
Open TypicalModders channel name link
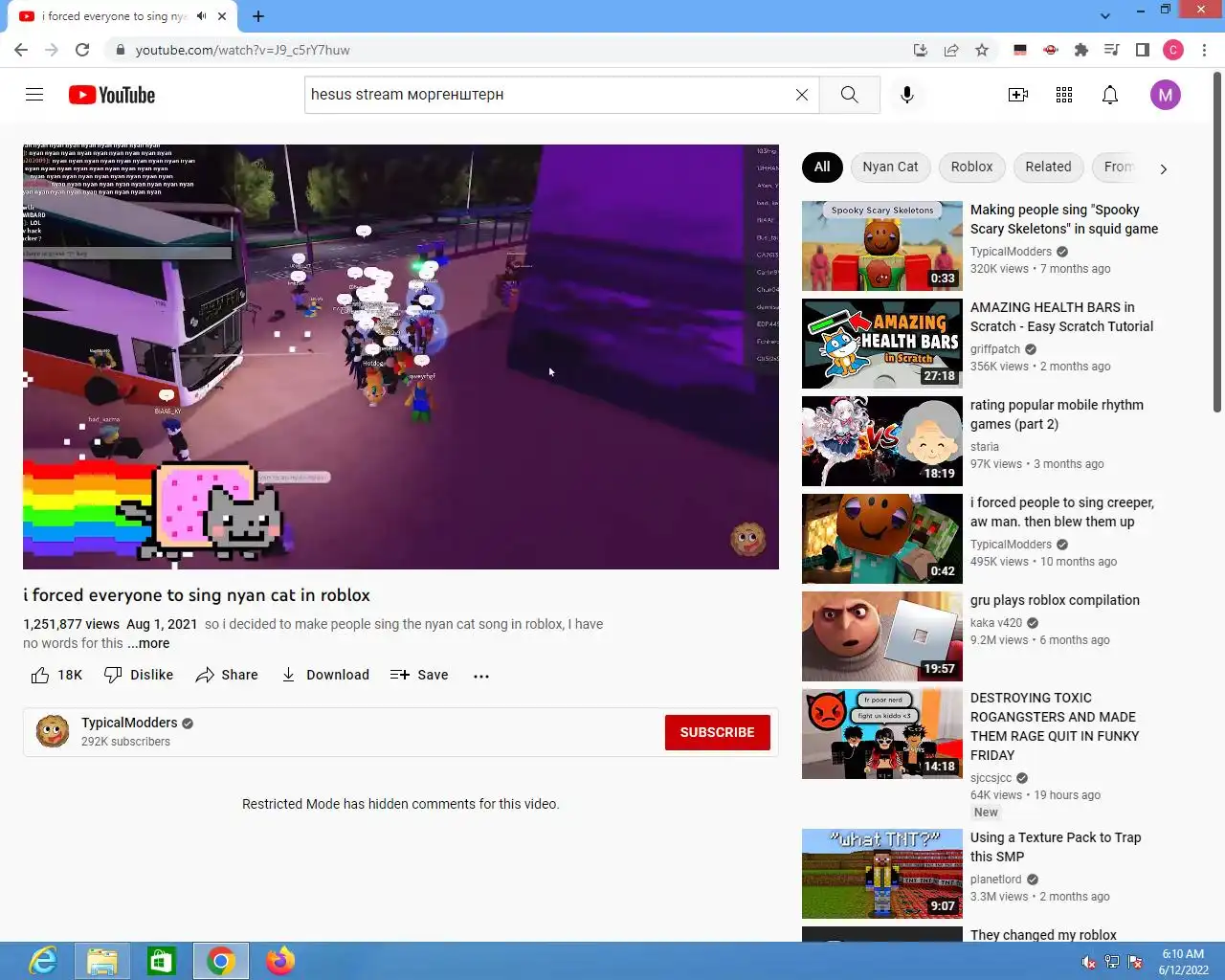click(x=129, y=723)
